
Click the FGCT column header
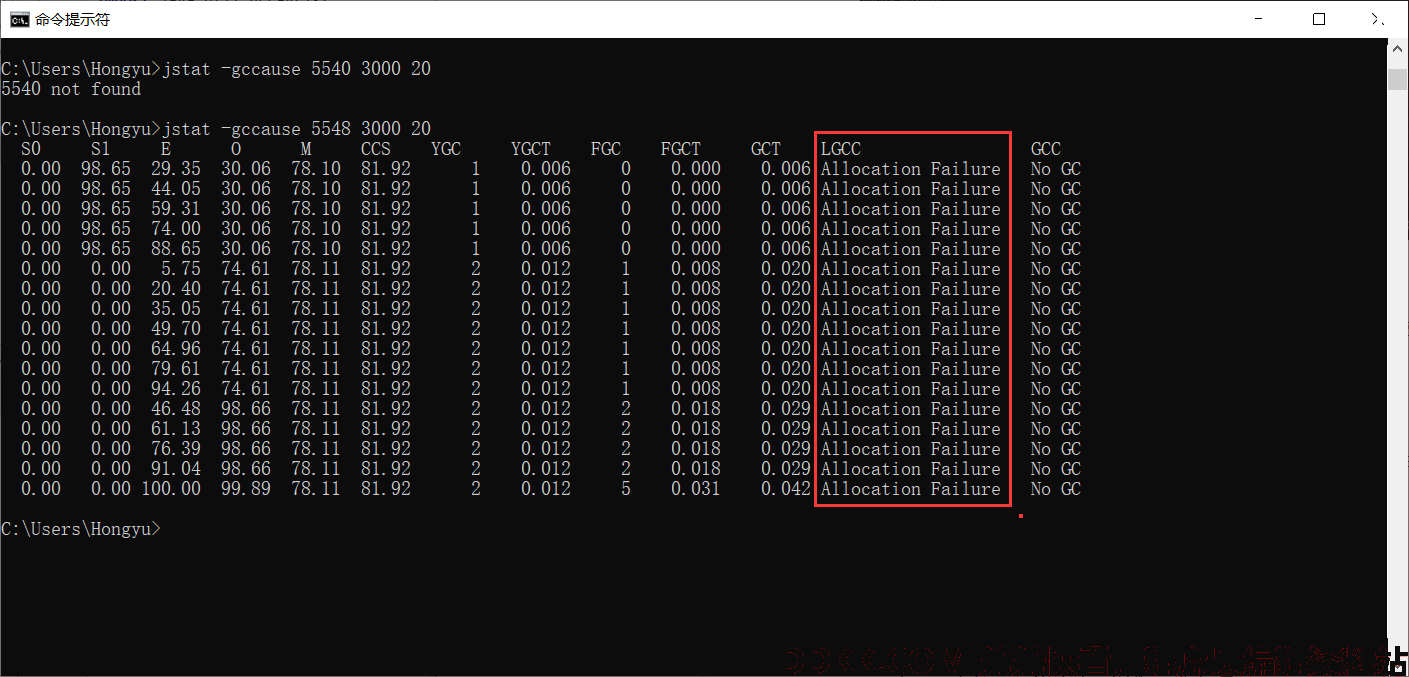tap(681, 149)
